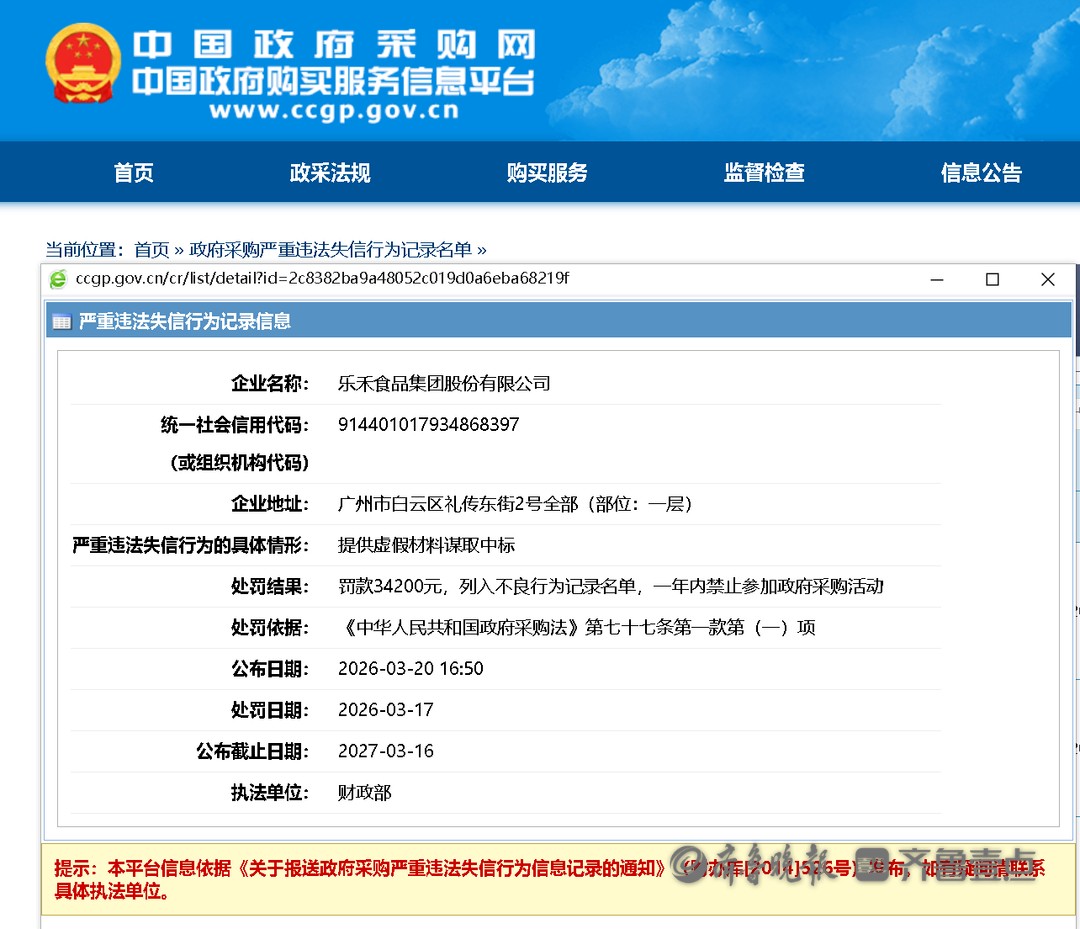Navigate to 信息公告 in the top menu

(x=981, y=173)
